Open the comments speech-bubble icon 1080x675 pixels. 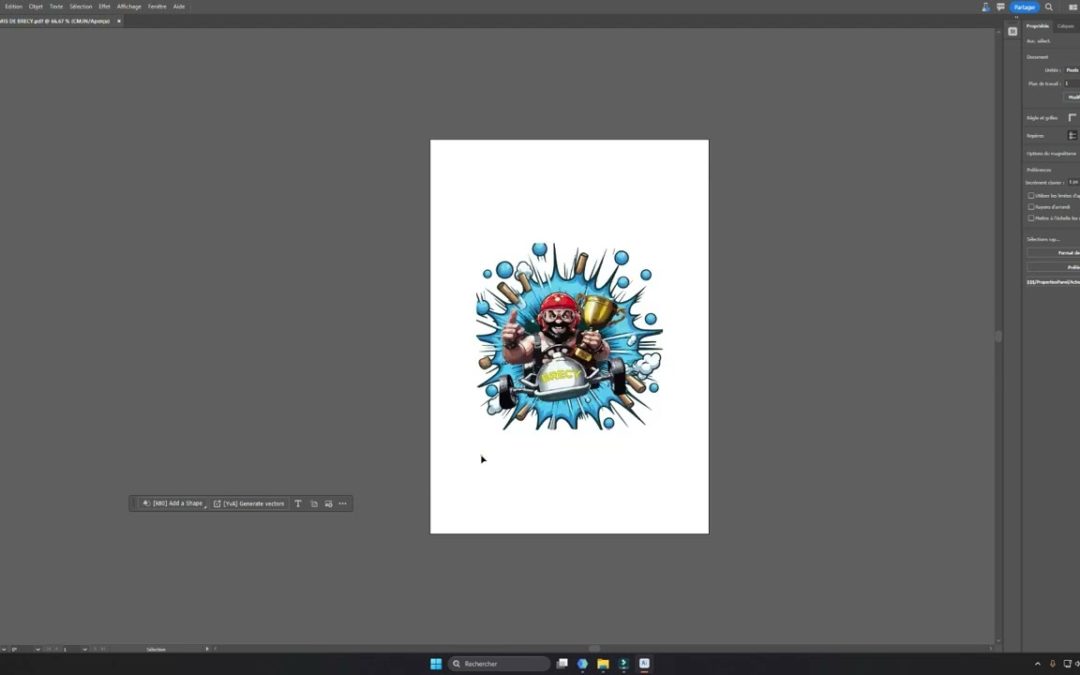click(1001, 7)
